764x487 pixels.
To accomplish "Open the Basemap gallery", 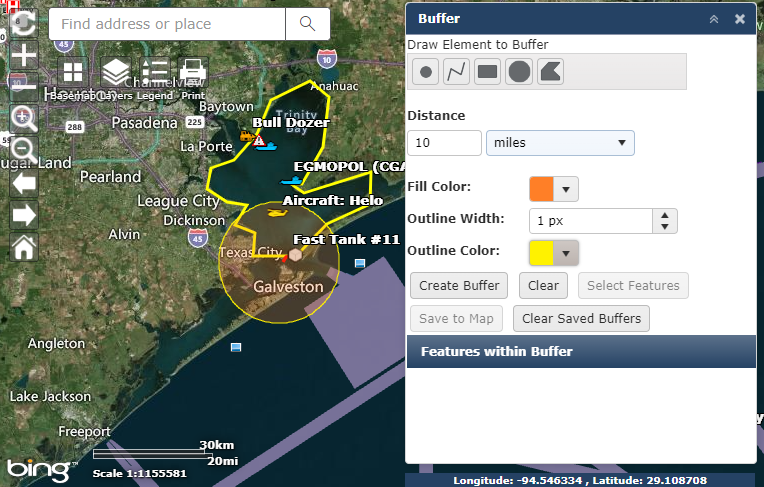I will (x=72, y=72).
